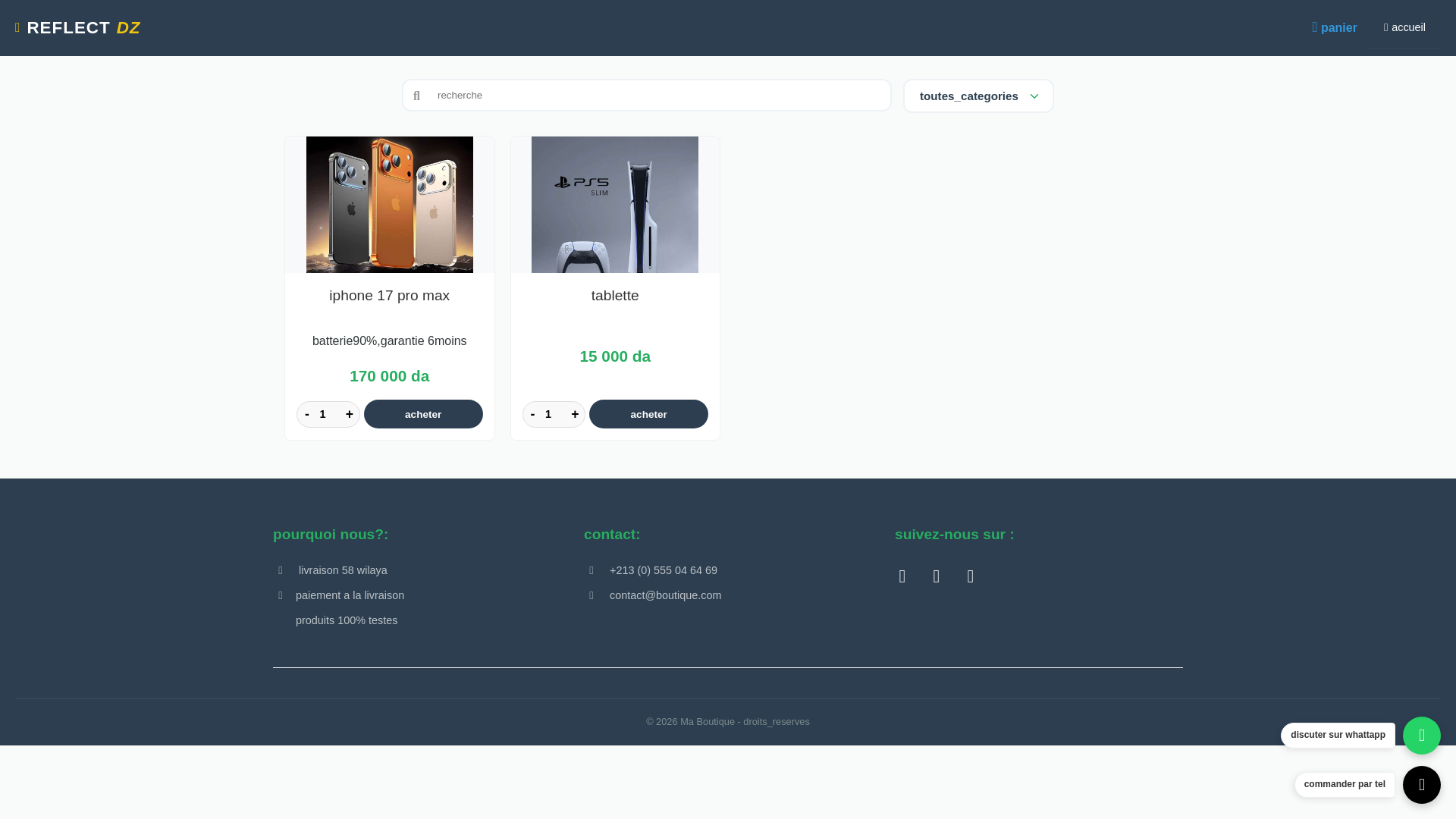This screenshot has width=1456, height=819.
Task: Increase tablette quantity
Action: click(575, 414)
